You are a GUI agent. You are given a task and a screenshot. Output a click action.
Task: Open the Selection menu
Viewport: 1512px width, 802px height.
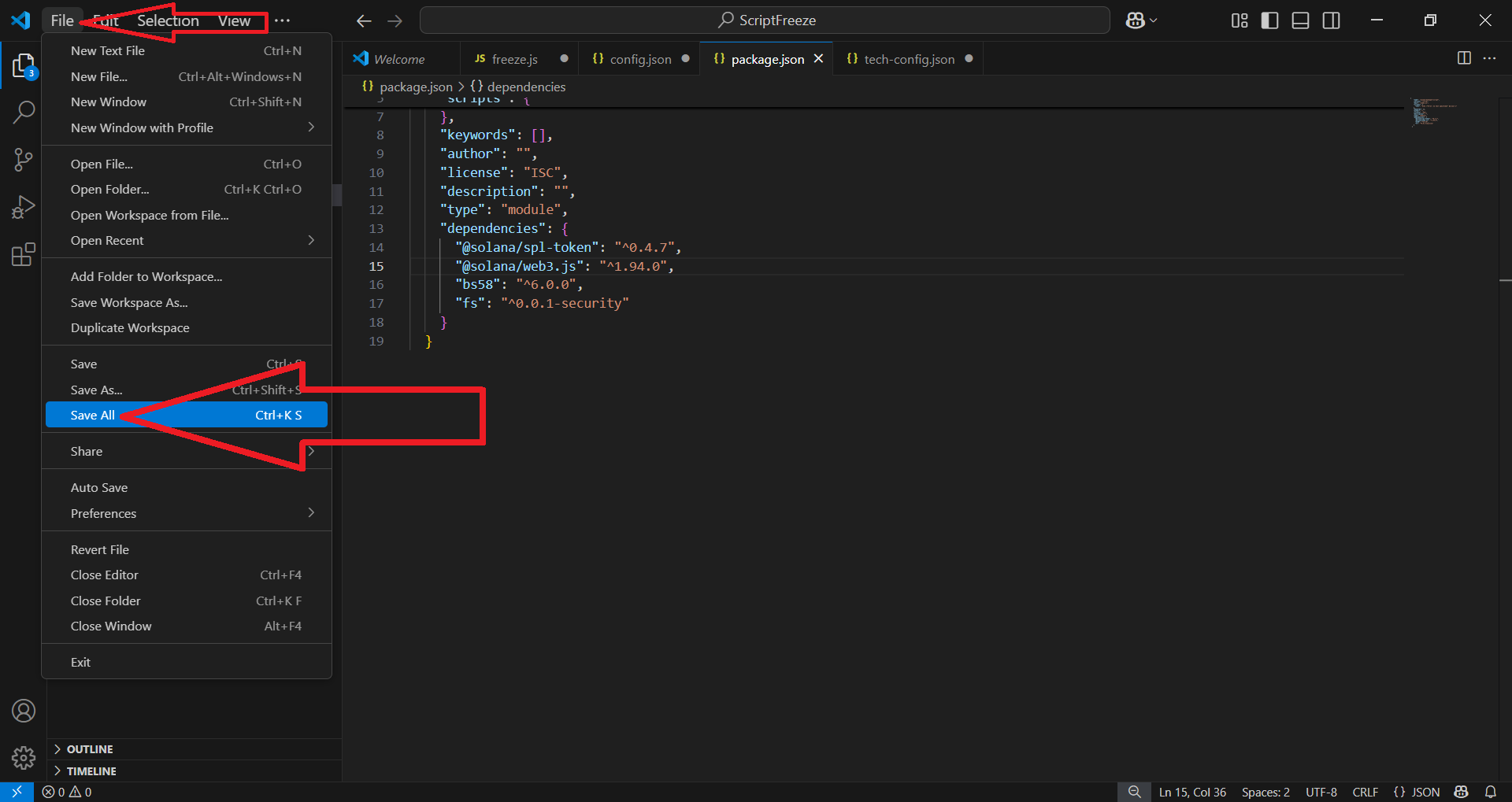pos(168,20)
